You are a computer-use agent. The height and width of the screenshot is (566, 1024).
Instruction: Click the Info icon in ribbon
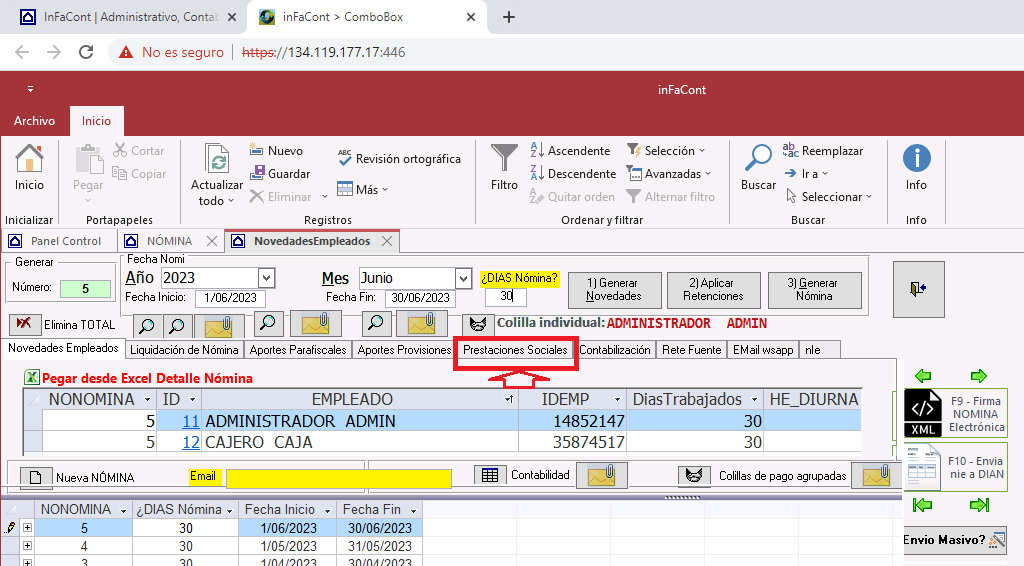916,159
